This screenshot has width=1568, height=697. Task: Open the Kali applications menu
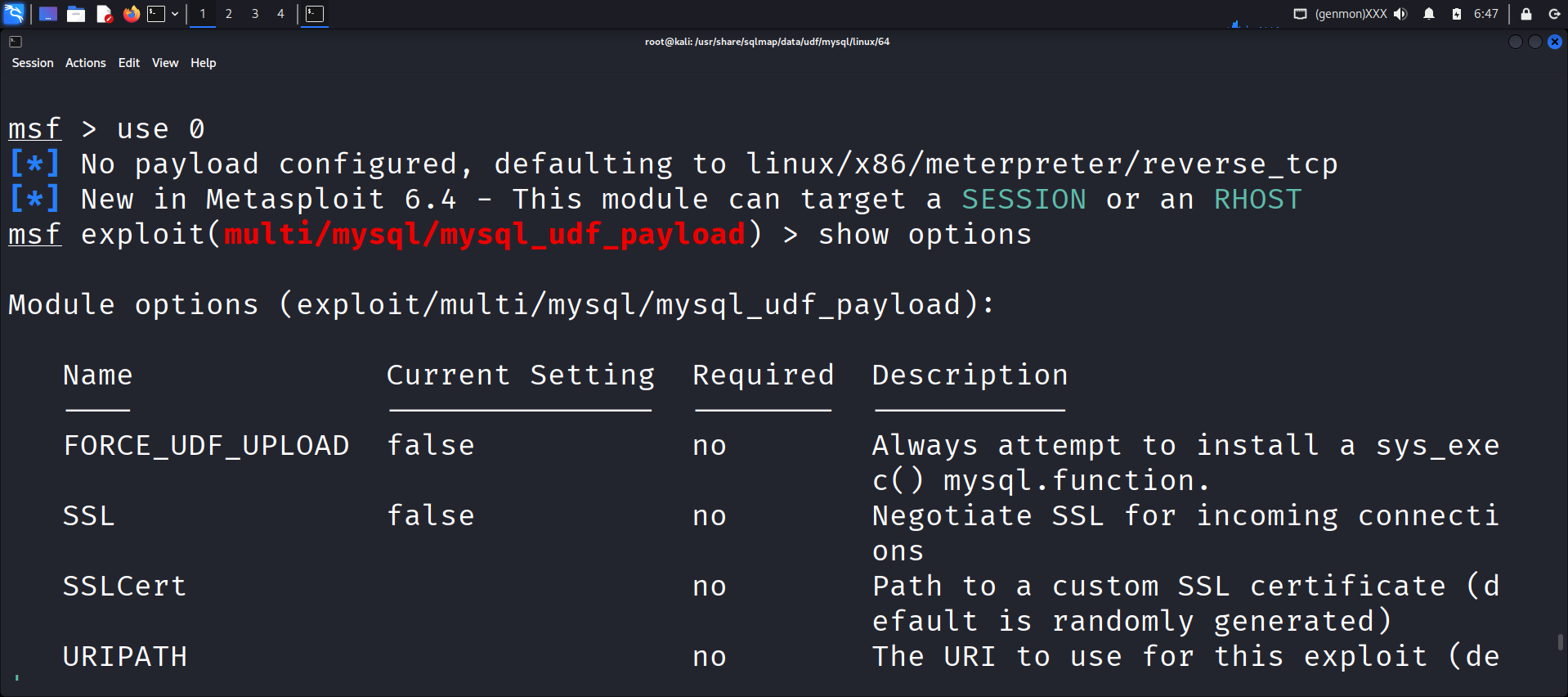click(15, 14)
